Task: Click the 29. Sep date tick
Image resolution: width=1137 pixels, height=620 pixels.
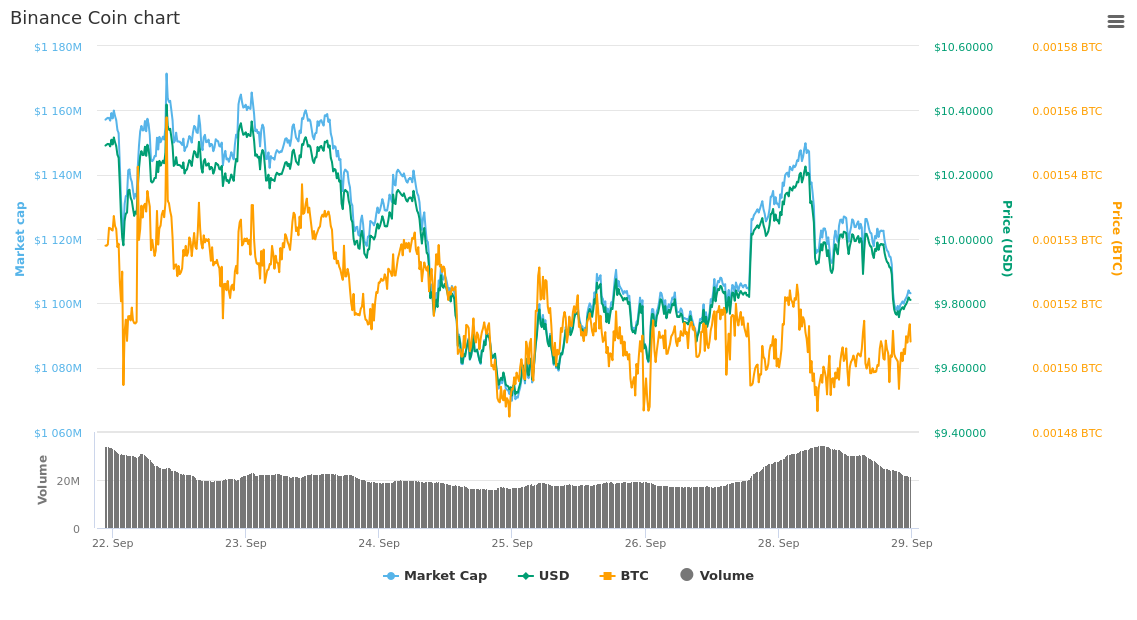Action: (911, 543)
